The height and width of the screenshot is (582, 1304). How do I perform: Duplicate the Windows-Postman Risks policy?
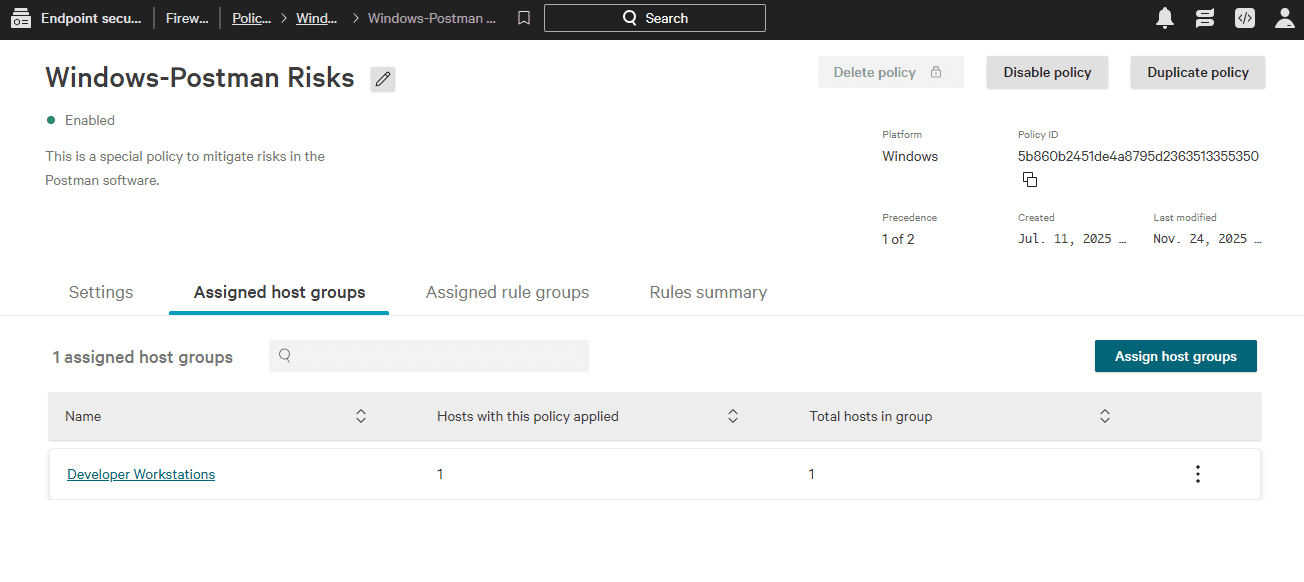tap(1197, 72)
